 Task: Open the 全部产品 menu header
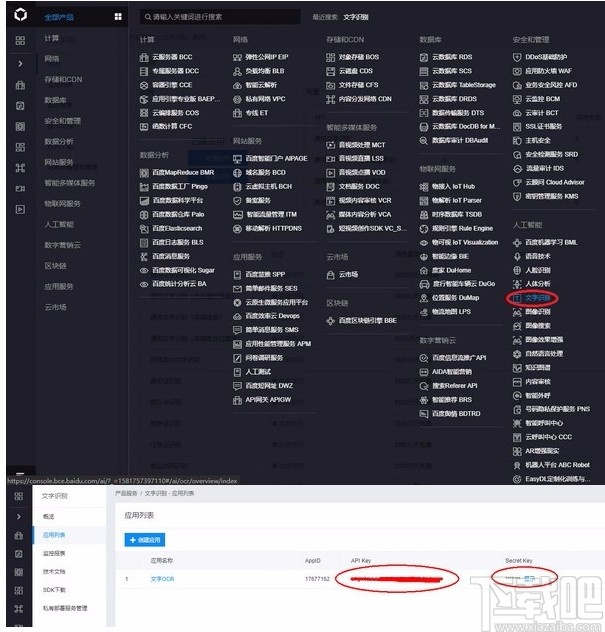[59, 17]
